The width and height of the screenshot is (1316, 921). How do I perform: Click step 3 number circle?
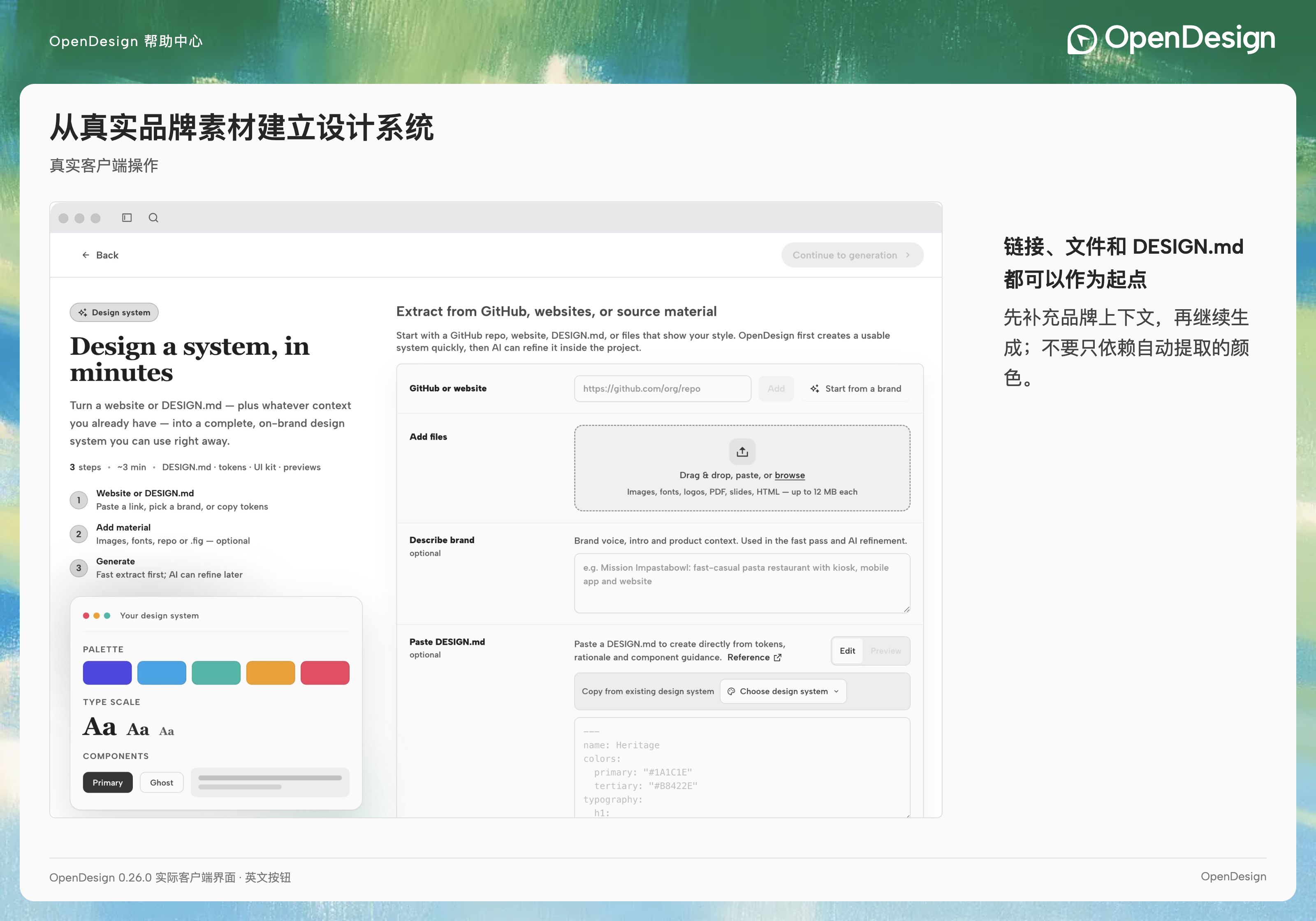click(79, 568)
